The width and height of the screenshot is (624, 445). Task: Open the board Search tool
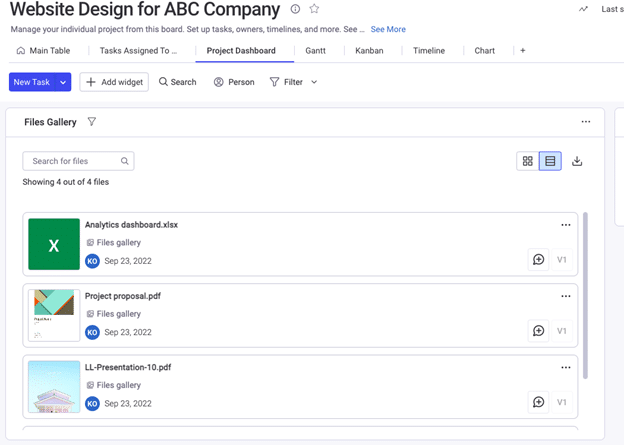coord(177,82)
